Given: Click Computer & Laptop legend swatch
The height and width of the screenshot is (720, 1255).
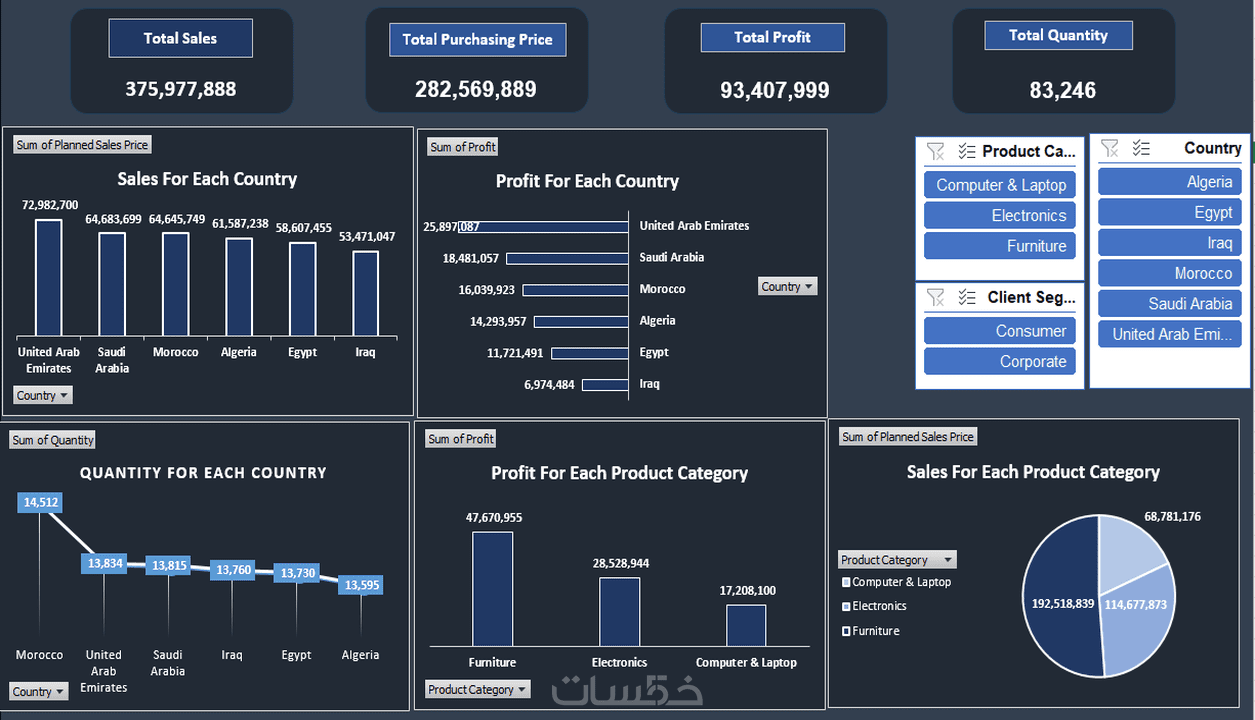Looking at the screenshot, I should point(846,582).
